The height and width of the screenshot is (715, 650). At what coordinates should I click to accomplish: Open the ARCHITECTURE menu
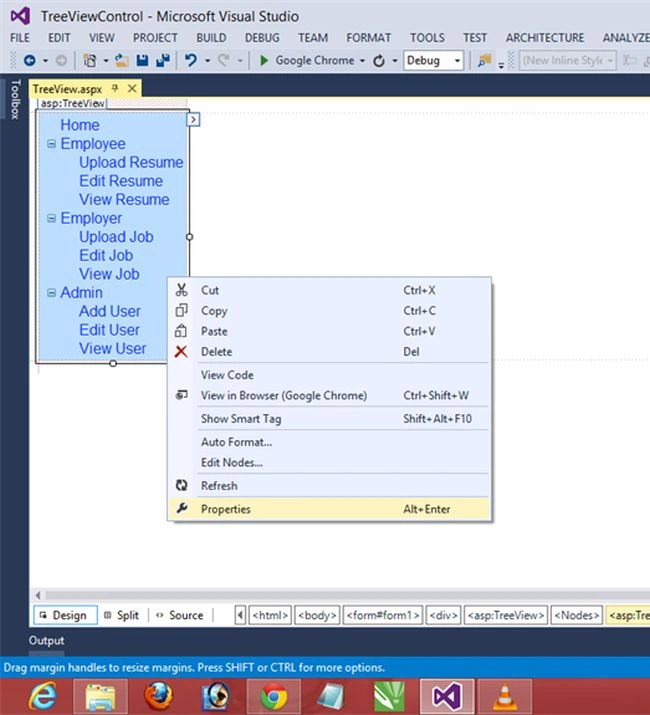tap(545, 38)
